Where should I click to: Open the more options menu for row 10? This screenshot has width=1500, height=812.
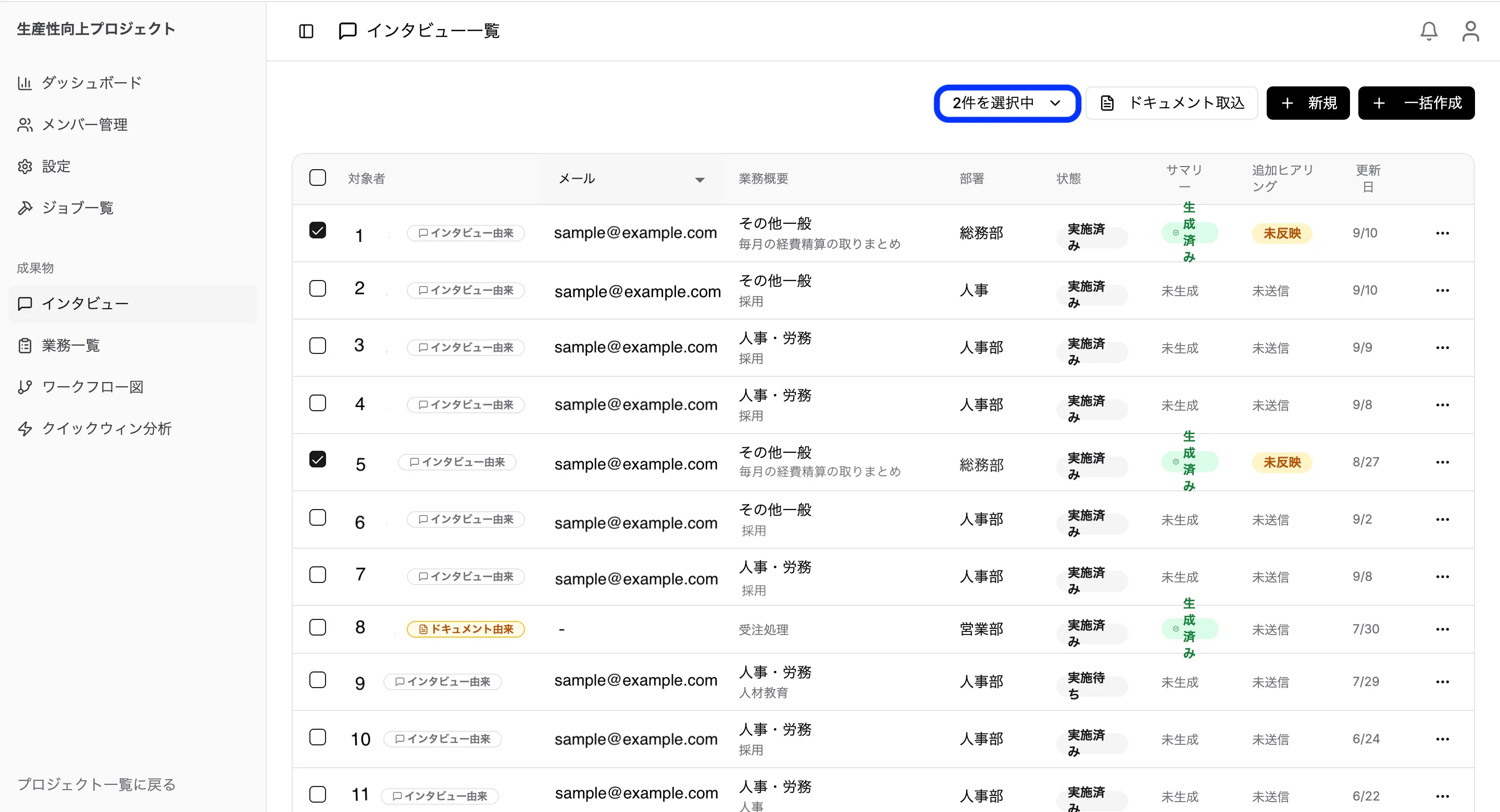click(x=1442, y=739)
